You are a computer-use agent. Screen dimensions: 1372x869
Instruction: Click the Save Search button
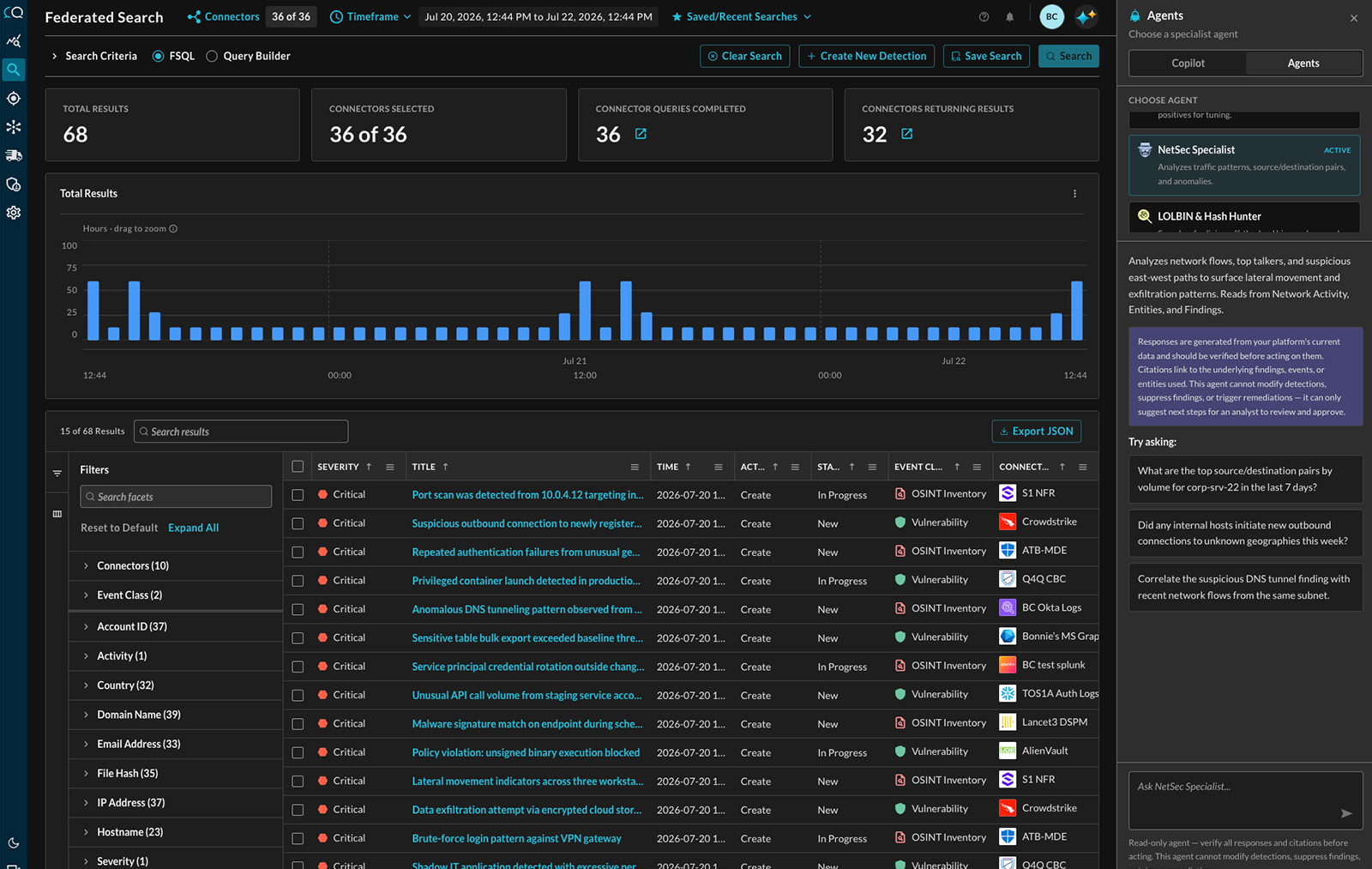tap(986, 56)
